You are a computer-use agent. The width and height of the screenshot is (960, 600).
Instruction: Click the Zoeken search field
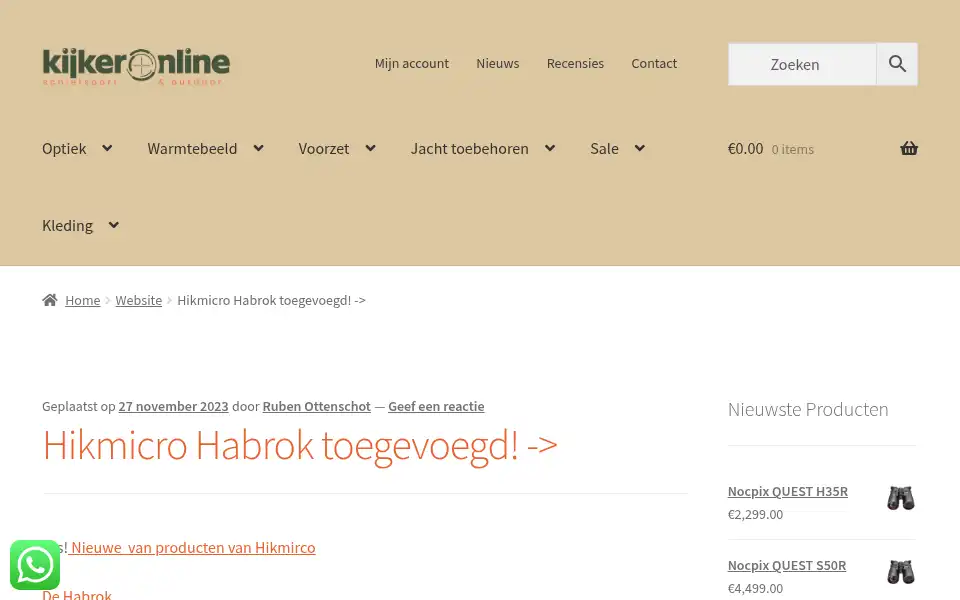(802, 64)
